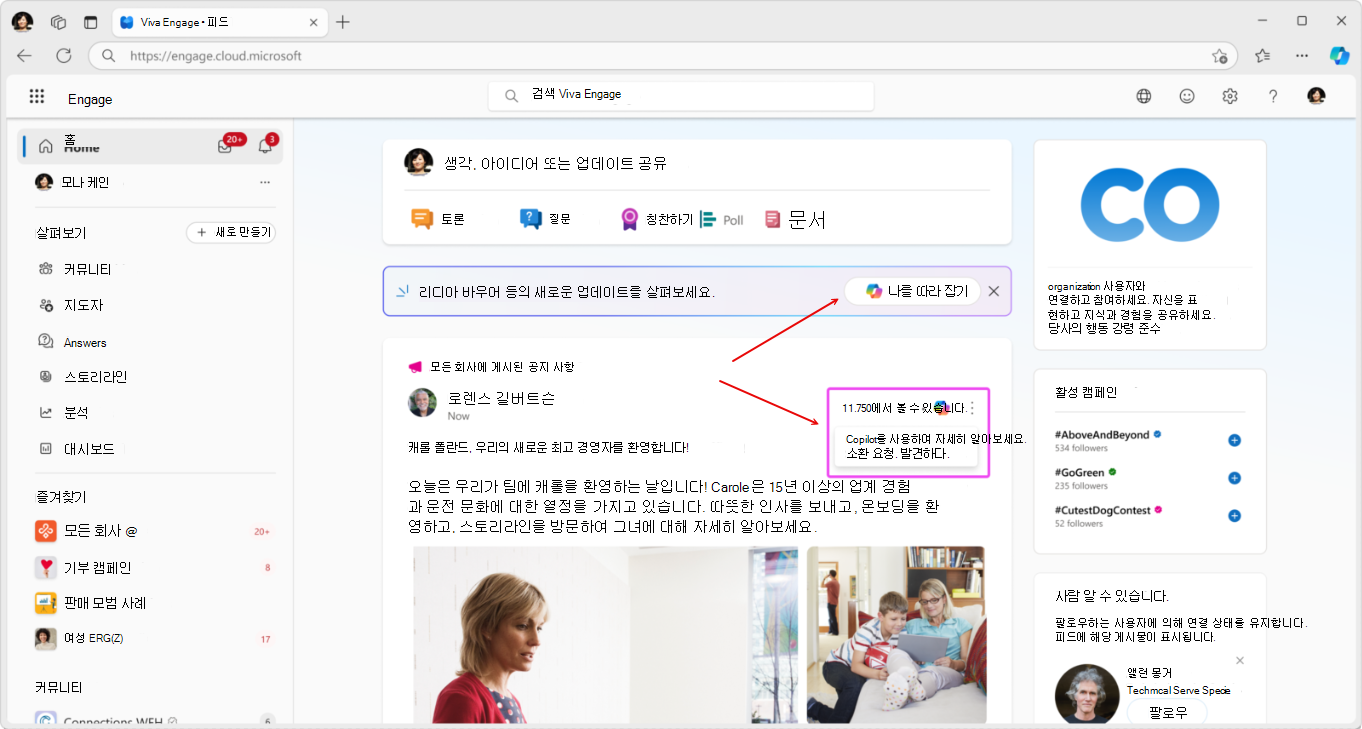Open the #AboveAndBeyond hashtag

pos(1103,435)
